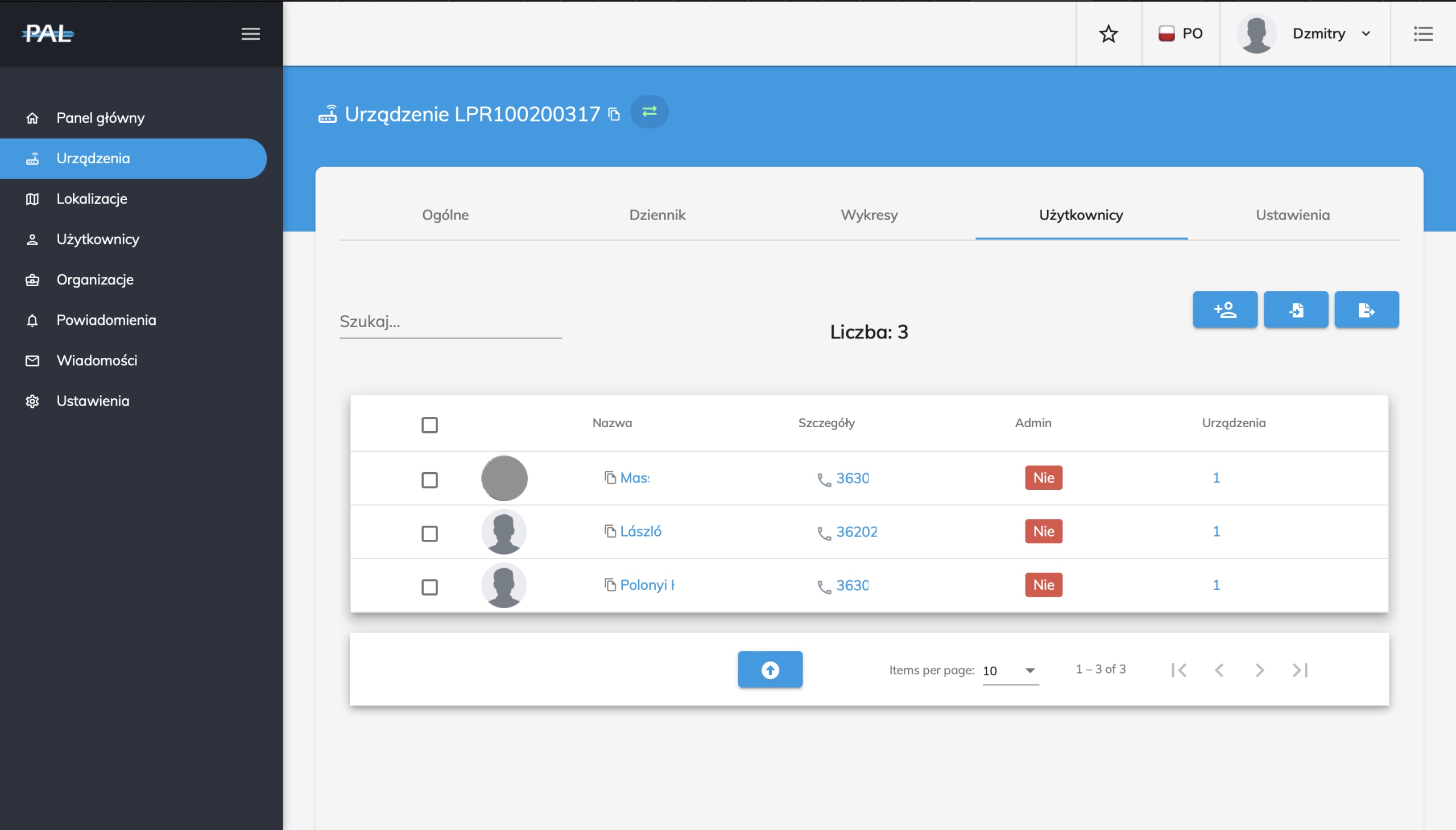This screenshot has width=1456, height=830.
Task: Copy device ID LPR100200317 icon
Action: coord(614,114)
